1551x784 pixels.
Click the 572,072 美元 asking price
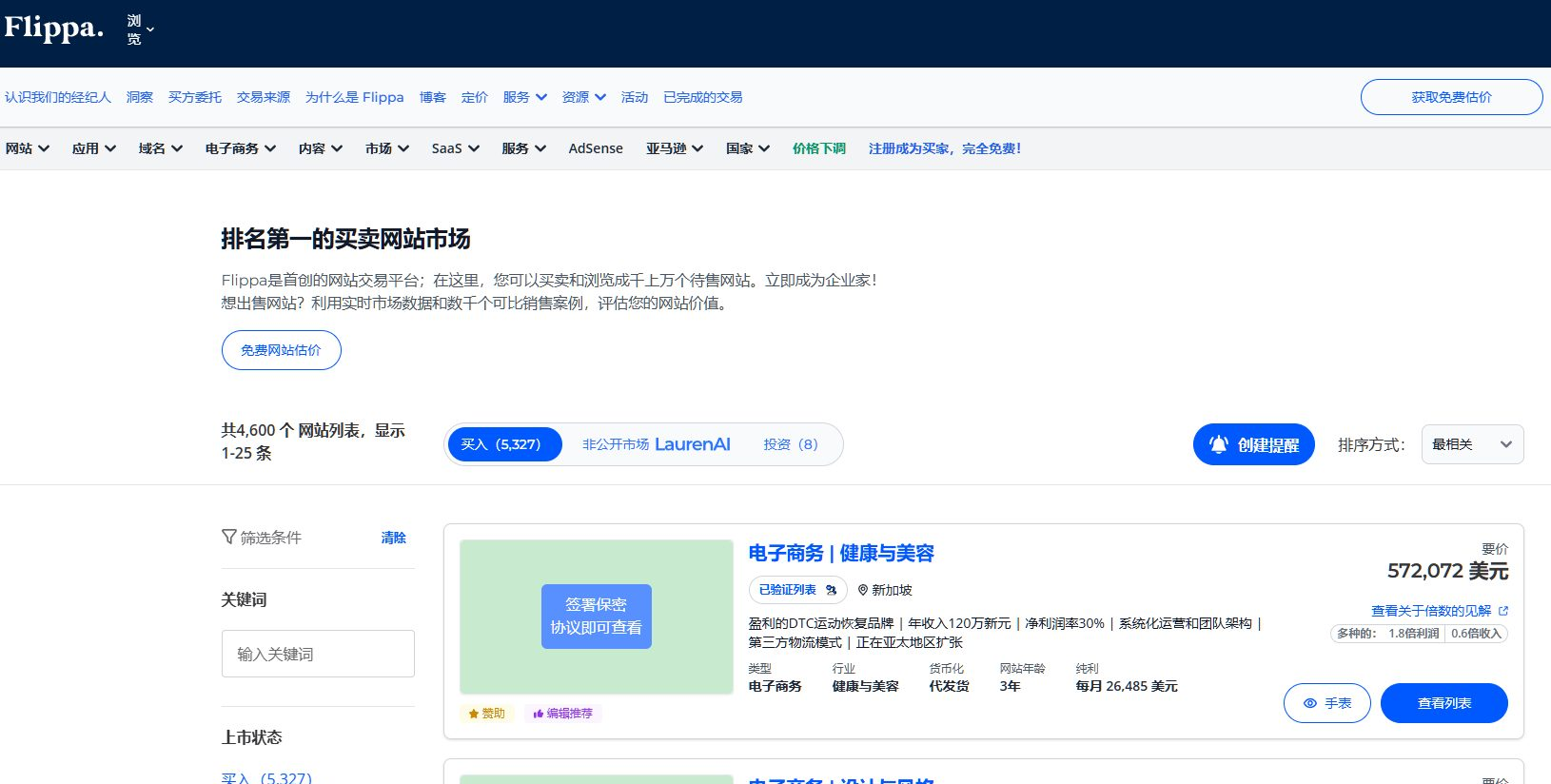point(1447,571)
